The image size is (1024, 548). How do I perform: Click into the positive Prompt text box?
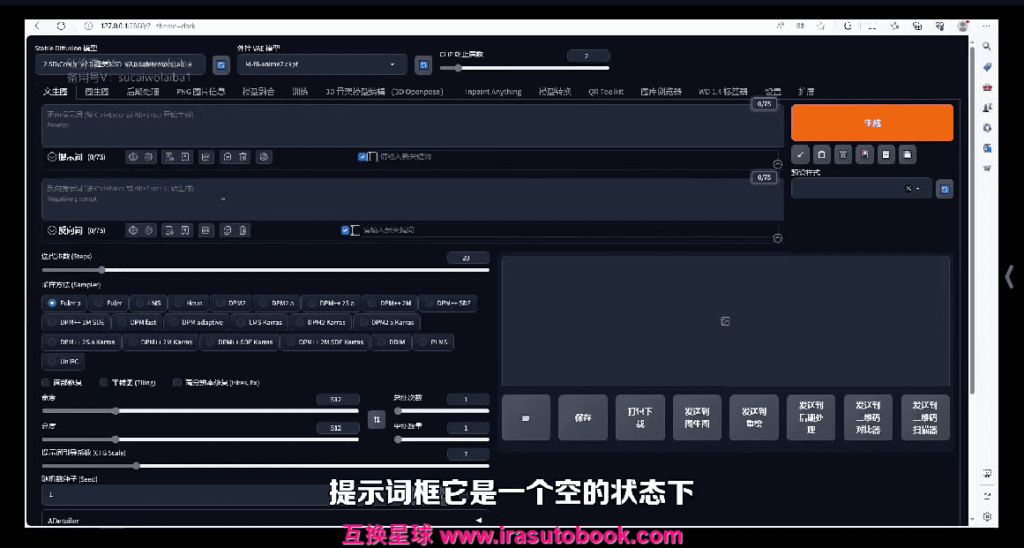[x=413, y=125]
